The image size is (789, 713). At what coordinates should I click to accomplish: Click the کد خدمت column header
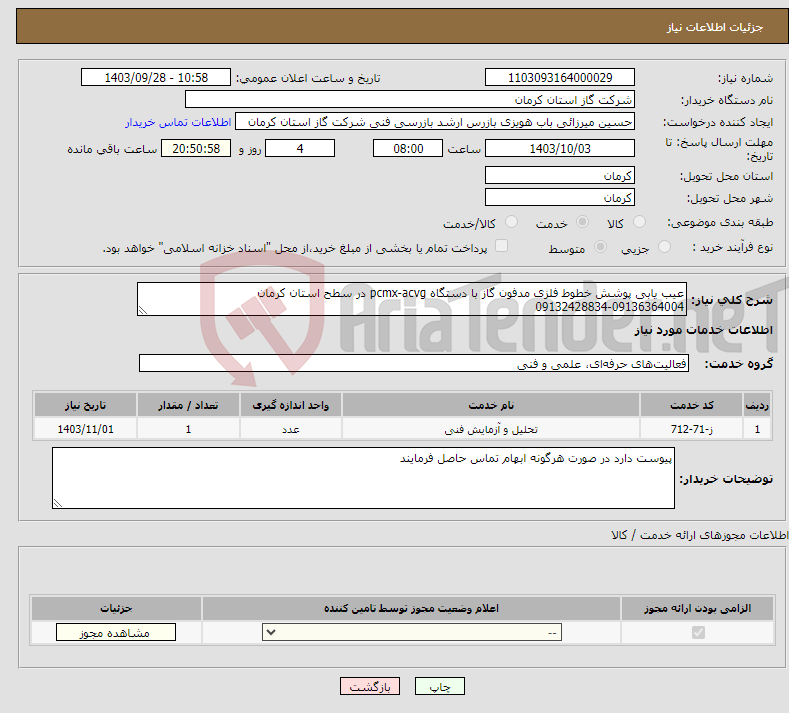(692, 405)
